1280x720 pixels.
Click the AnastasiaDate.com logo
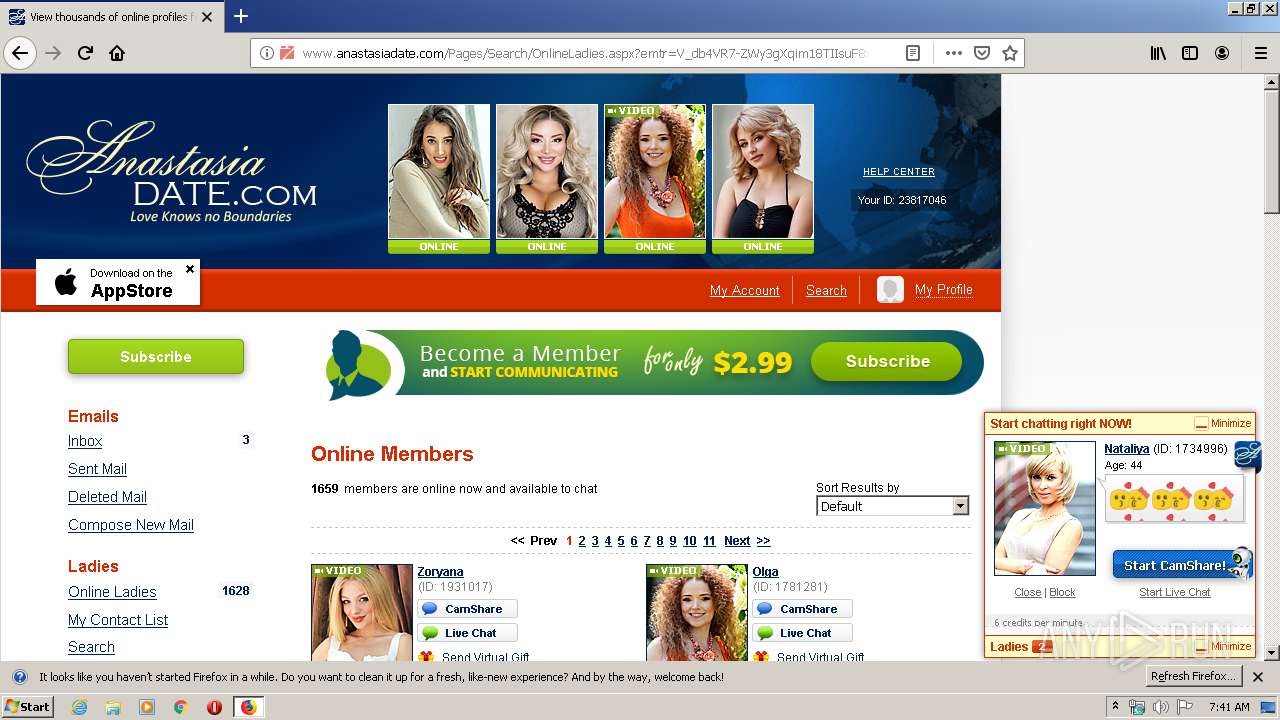(x=171, y=172)
